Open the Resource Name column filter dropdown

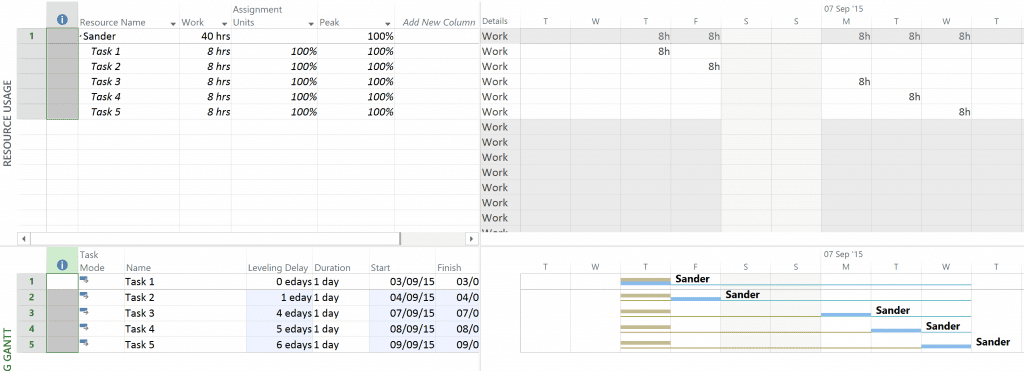(x=173, y=24)
